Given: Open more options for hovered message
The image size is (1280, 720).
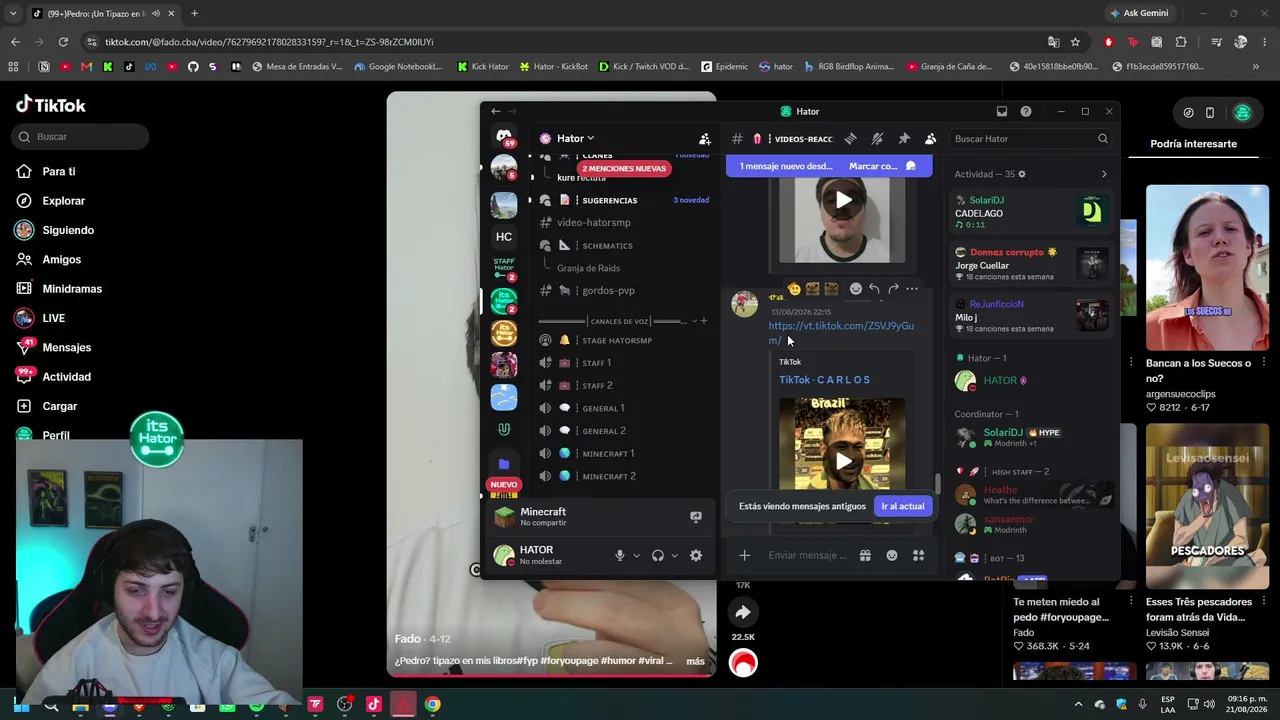Looking at the screenshot, I should 912,289.
